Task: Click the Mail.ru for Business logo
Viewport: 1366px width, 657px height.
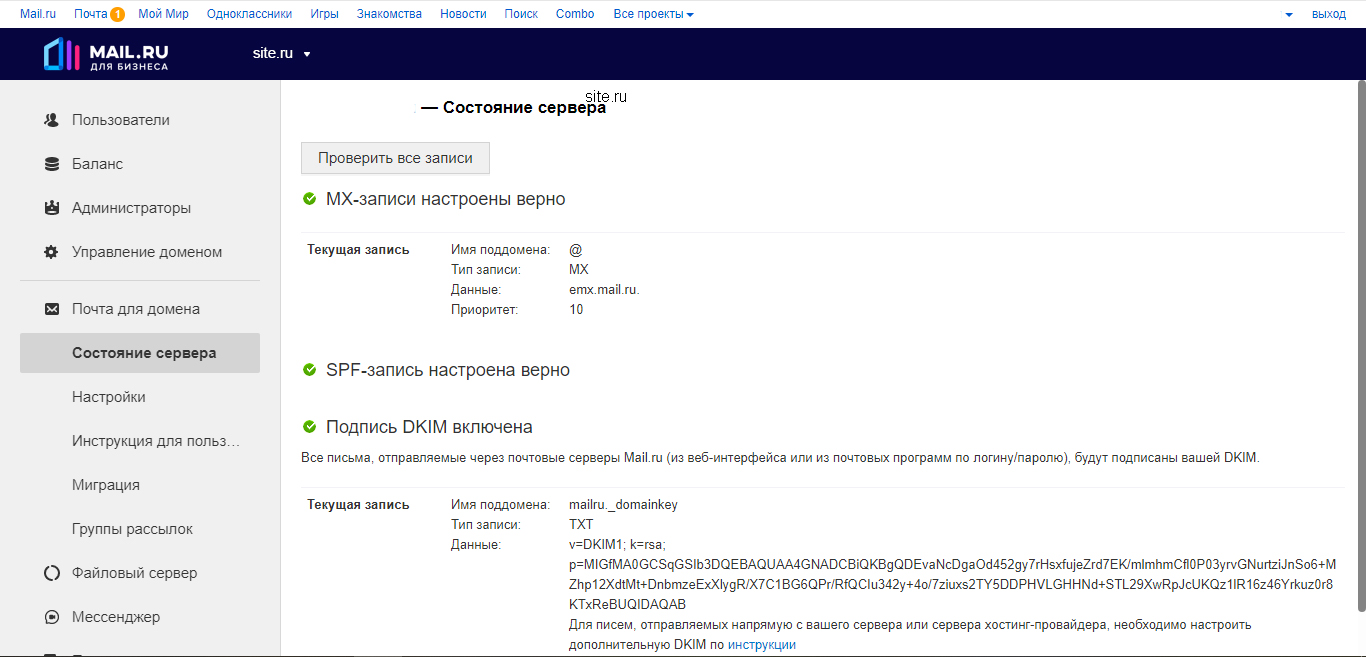Action: click(106, 54)
